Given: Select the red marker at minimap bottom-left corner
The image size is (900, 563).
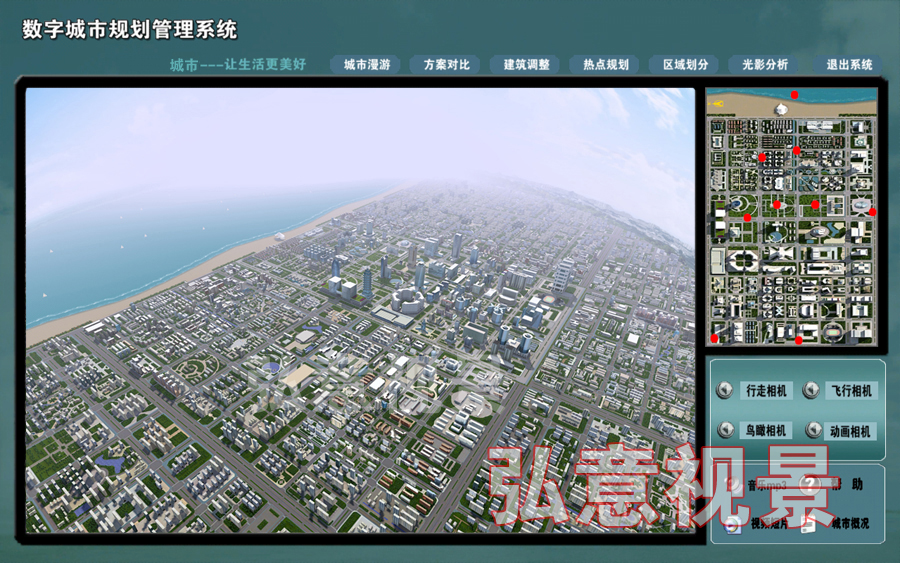Looking at the screenshot, I should click(715, 338).
